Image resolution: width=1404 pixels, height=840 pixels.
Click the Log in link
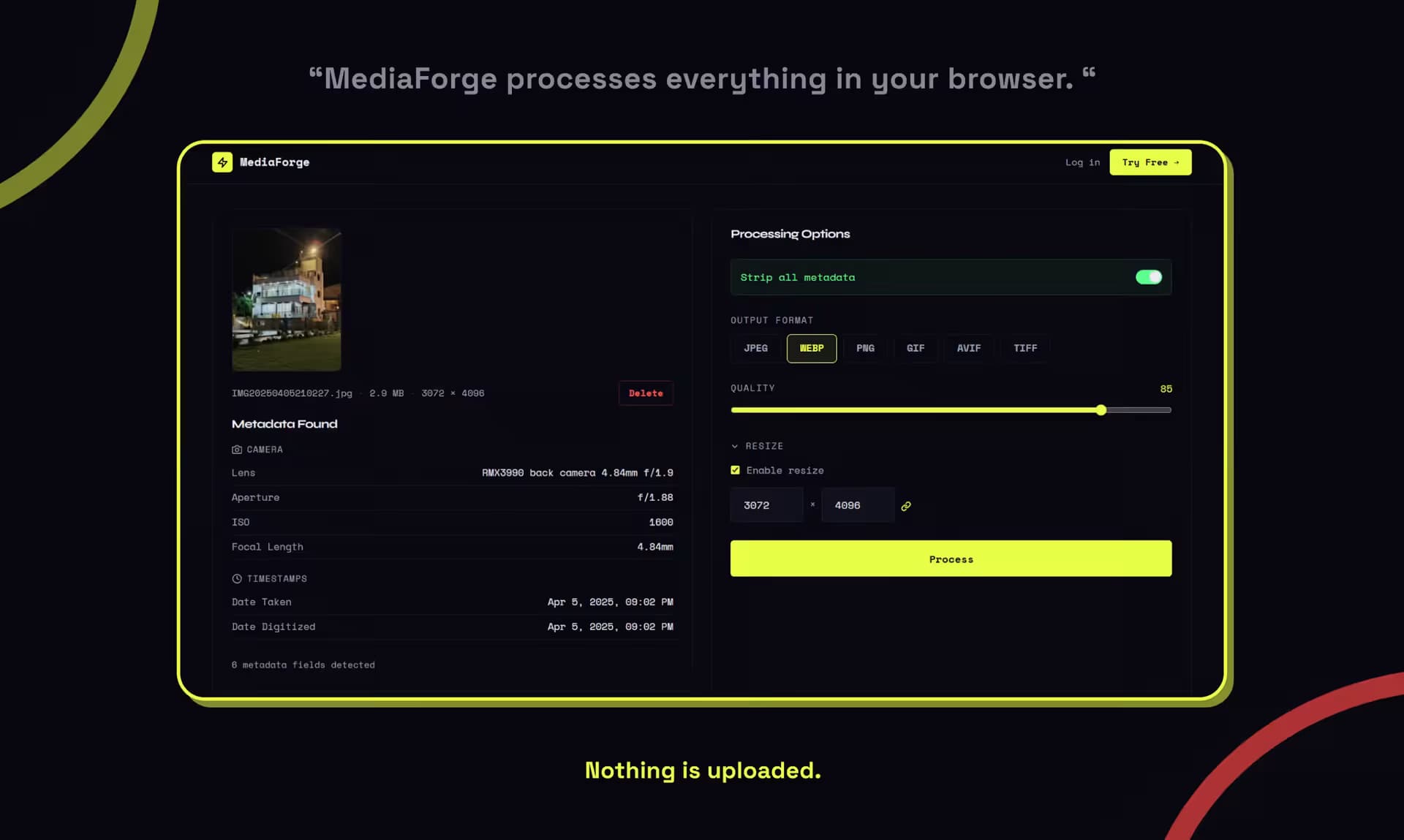1082,162
